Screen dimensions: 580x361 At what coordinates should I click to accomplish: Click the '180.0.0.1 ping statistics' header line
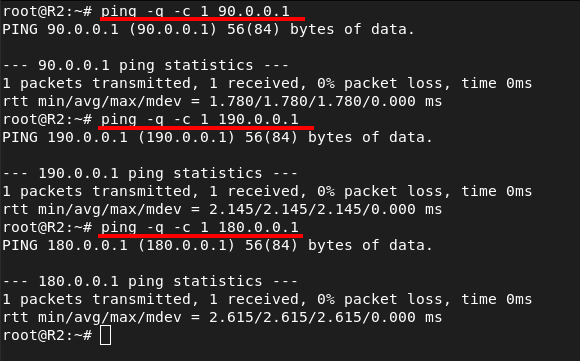click(150, 281)
